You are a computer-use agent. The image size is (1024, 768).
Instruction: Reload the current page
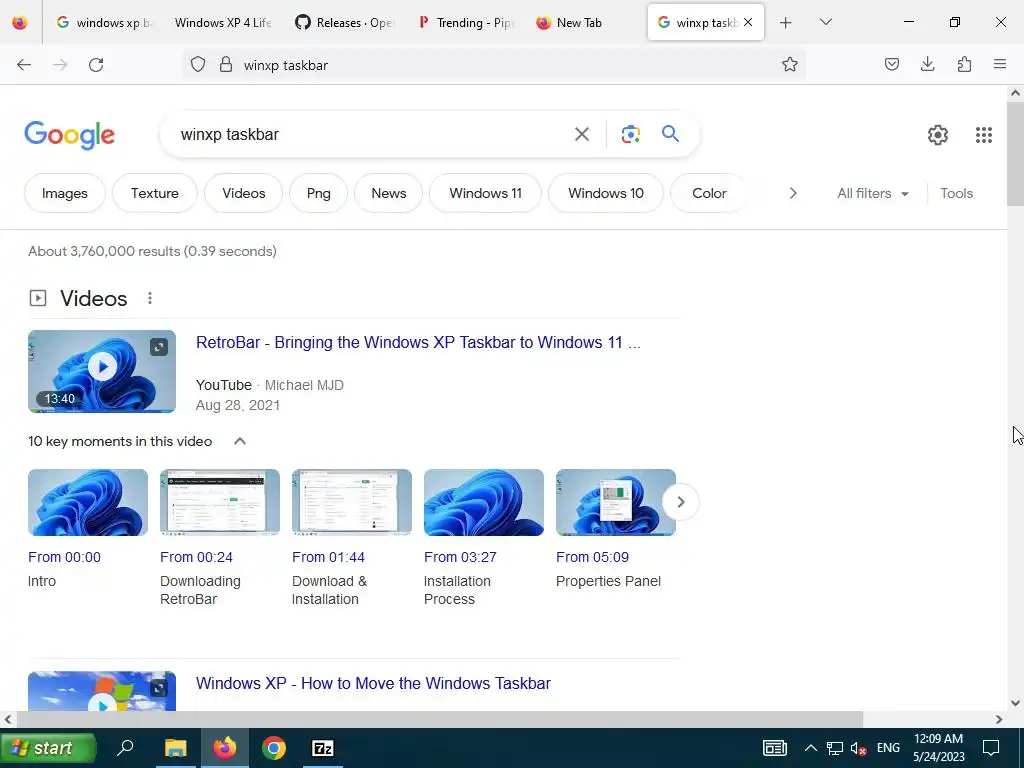click(96, 65)
